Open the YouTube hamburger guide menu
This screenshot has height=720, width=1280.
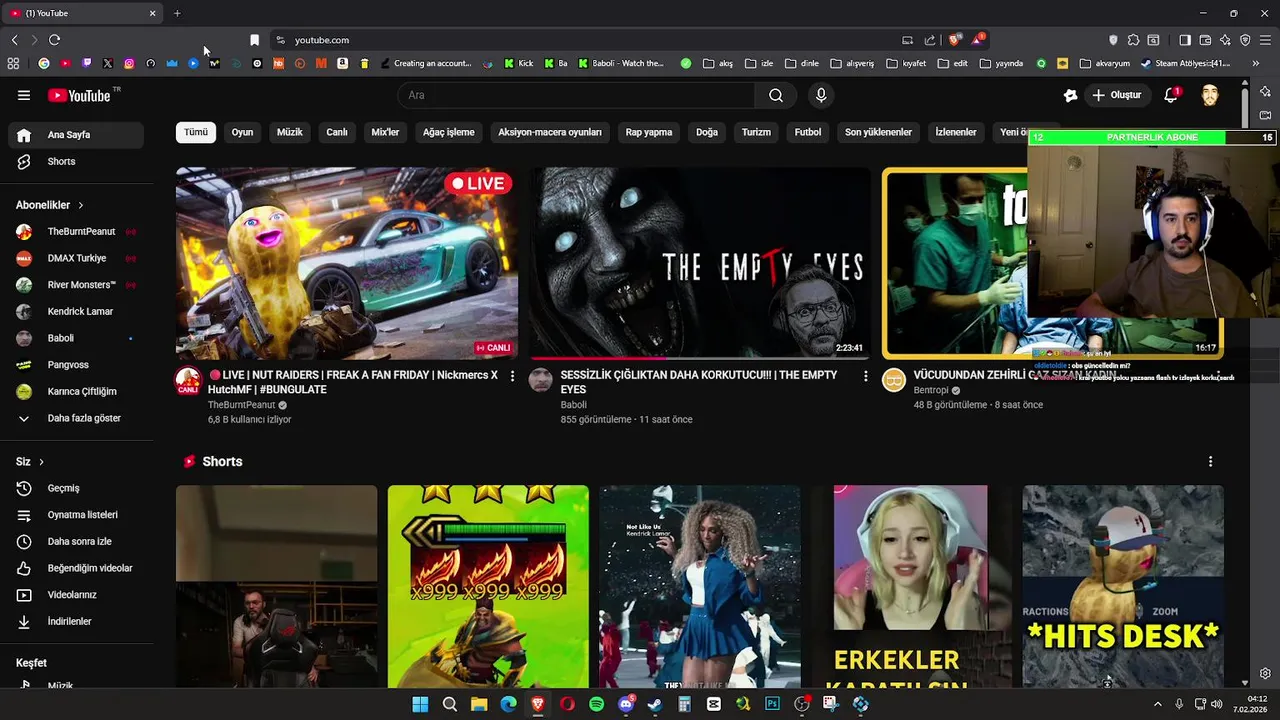(x=24, y=95)
